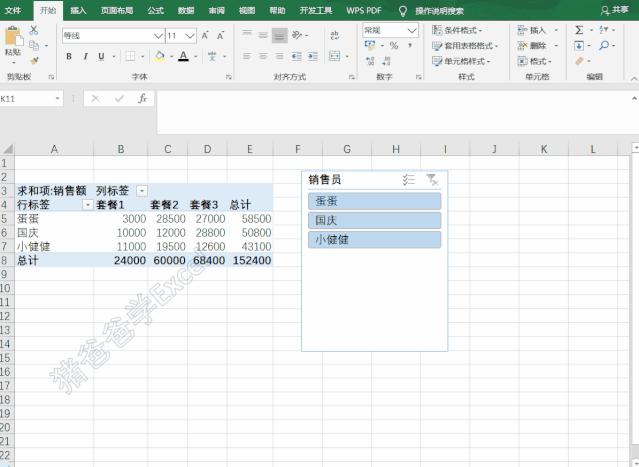Open the File tab

[13, 10]
